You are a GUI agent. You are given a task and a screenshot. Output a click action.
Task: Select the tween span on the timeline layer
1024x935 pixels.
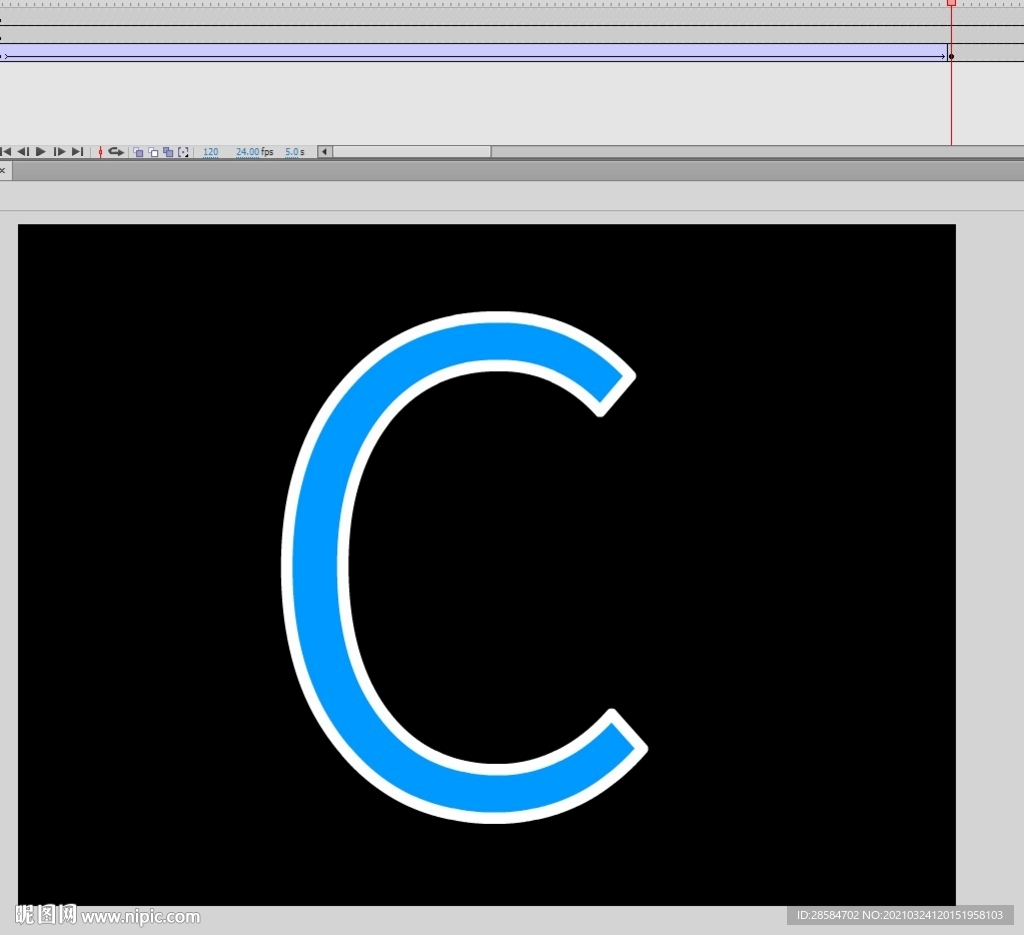473,53
